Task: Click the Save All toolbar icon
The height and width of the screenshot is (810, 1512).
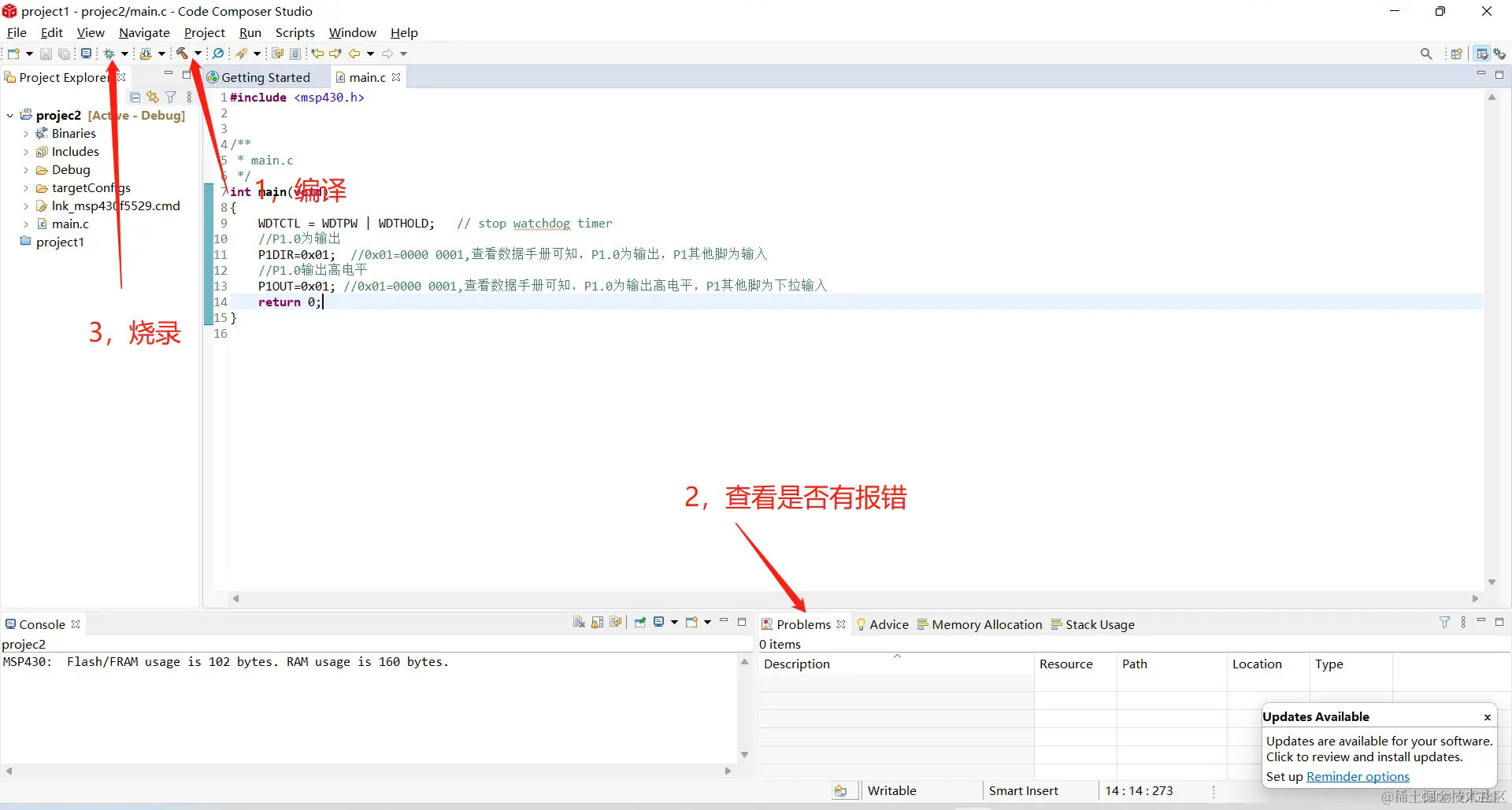Action: point(65,54)
